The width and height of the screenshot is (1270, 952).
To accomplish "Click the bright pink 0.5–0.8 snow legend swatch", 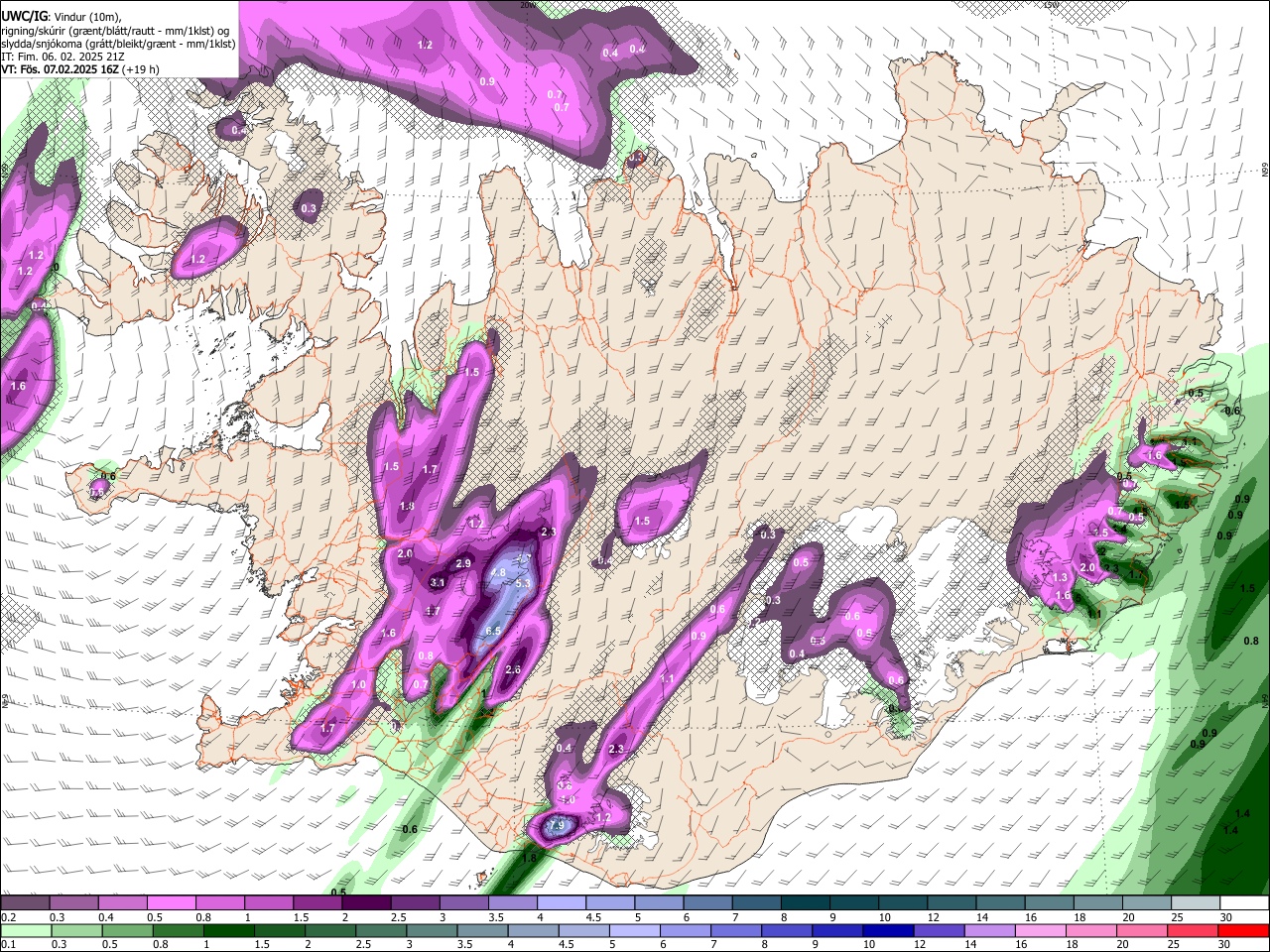I will pyautogui.click(x=171, y=903).
